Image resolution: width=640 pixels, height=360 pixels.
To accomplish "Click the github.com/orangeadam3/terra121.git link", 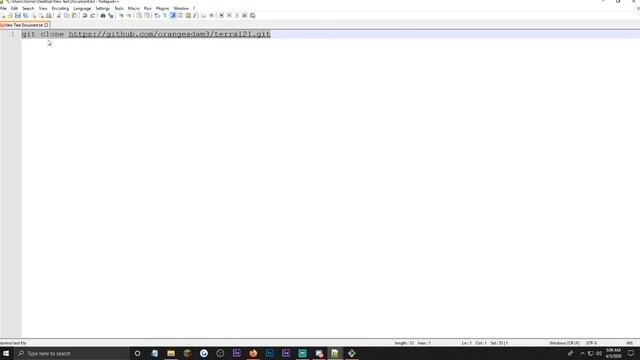I will 169,34.
